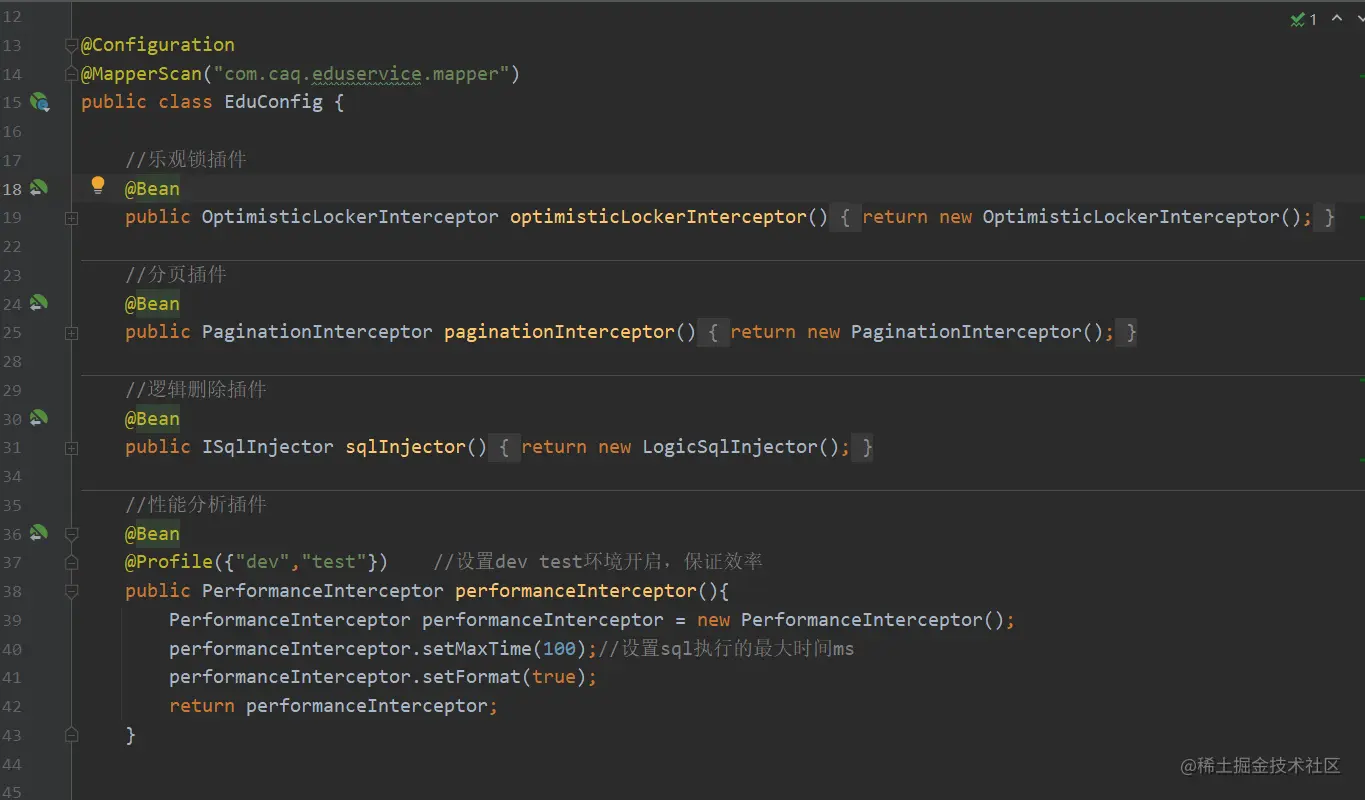Click the "test" string in @Profile
Viewport: 1365px width, 800px height.
(x=333, y=562)
